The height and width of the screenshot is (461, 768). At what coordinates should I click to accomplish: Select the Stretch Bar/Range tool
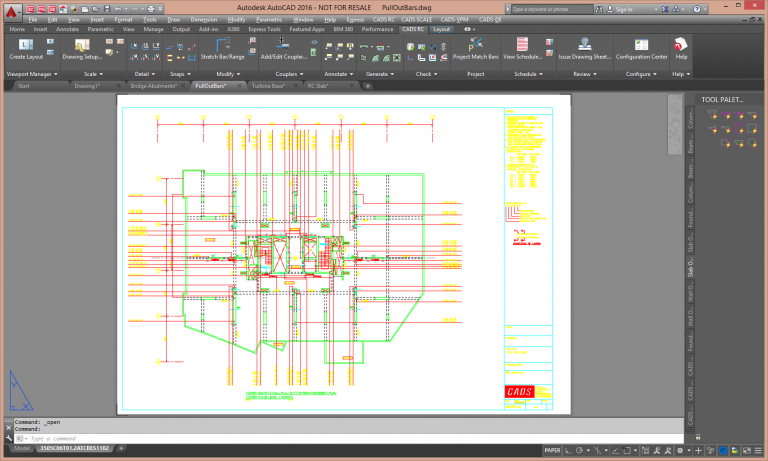click(x=222, y=46)
